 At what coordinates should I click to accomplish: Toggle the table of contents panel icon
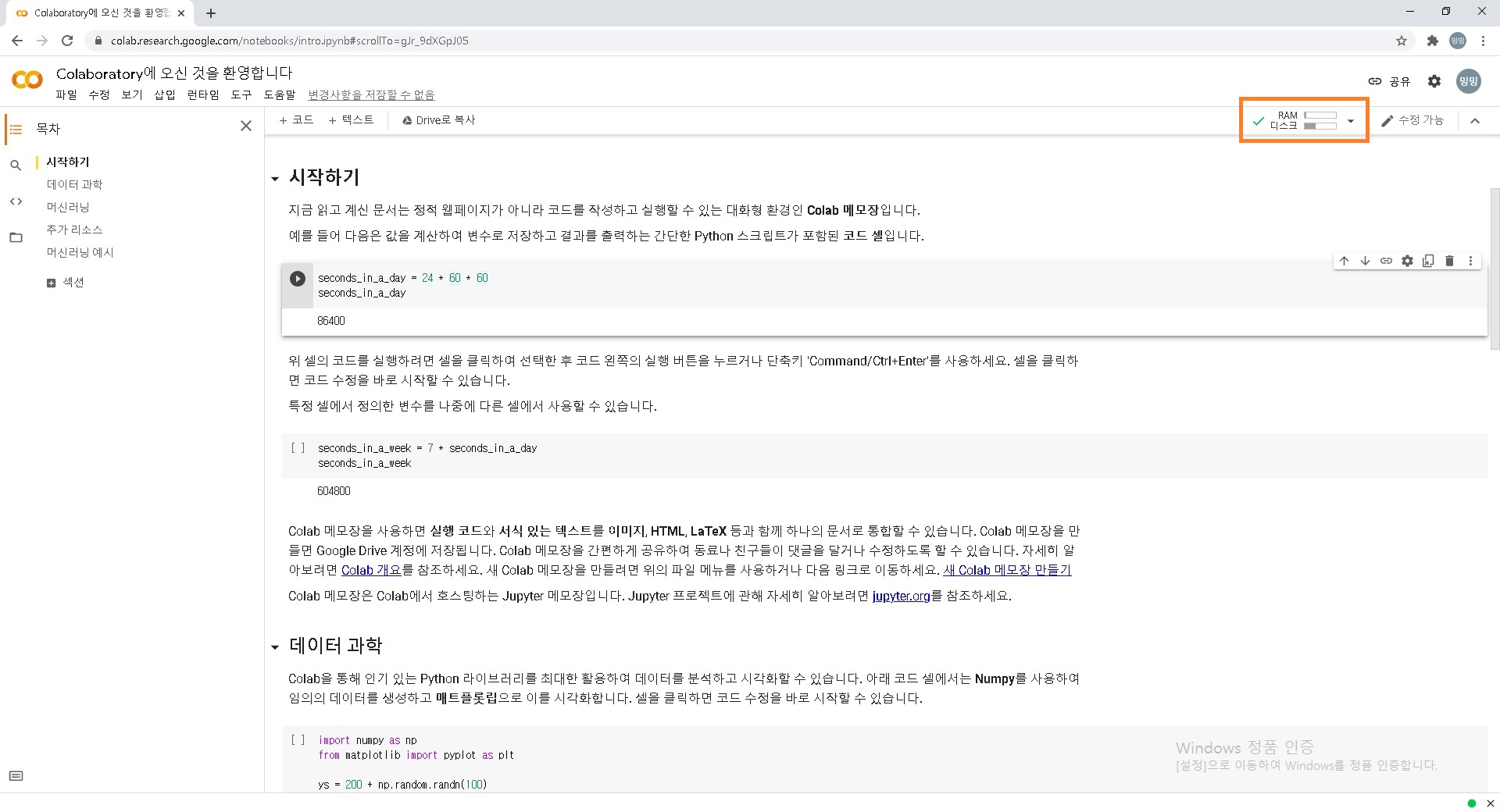tap(16, 130)
